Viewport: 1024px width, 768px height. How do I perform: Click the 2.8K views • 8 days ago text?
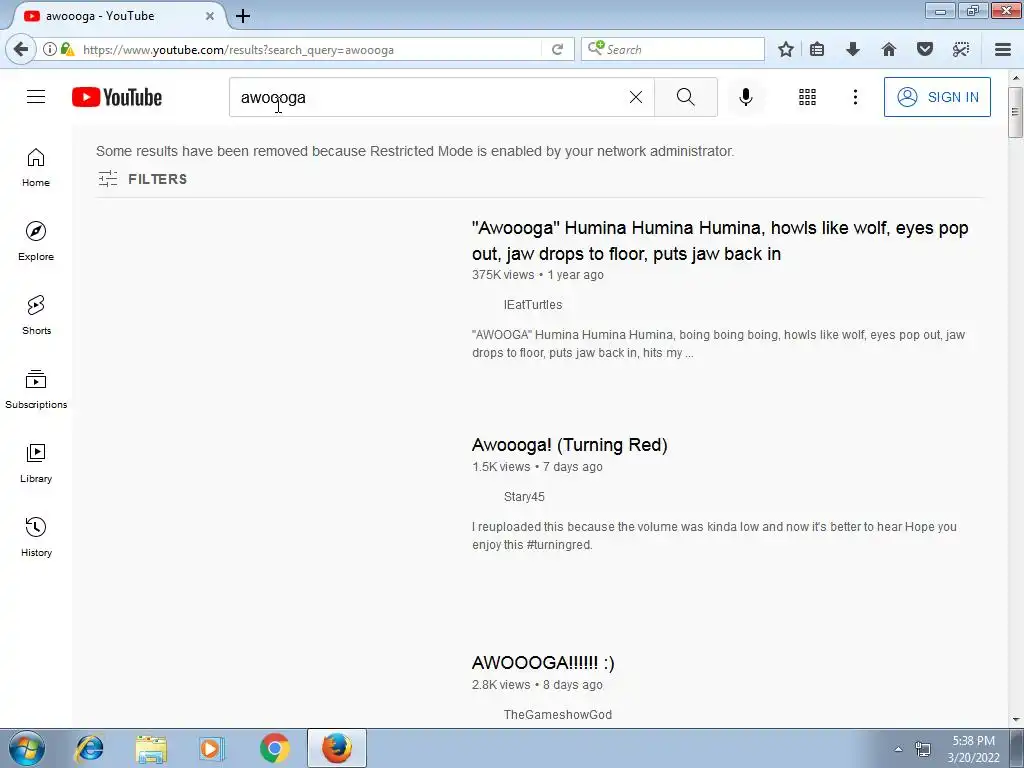(x=537, y=685)
